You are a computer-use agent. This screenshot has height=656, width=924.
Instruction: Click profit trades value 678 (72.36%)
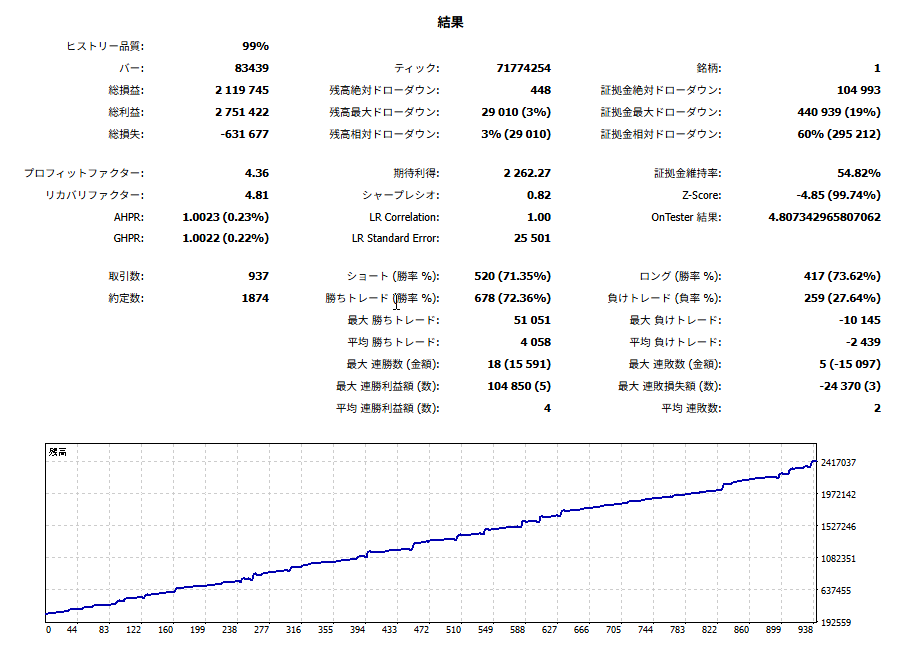pos(513,298)
